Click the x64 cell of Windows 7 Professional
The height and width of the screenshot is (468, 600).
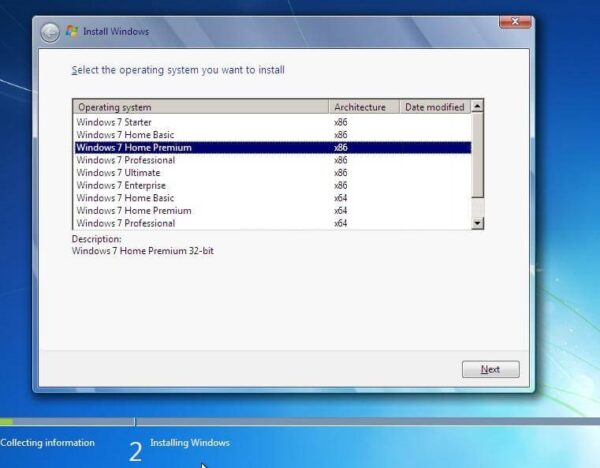(x=341, y=223)
